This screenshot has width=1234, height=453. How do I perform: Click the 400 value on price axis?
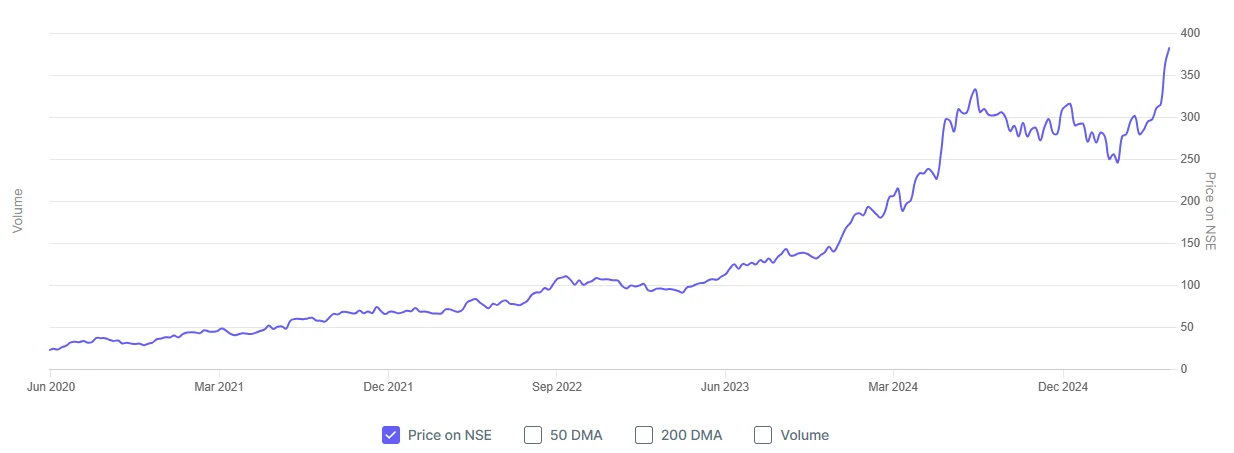pos(1192,34)
